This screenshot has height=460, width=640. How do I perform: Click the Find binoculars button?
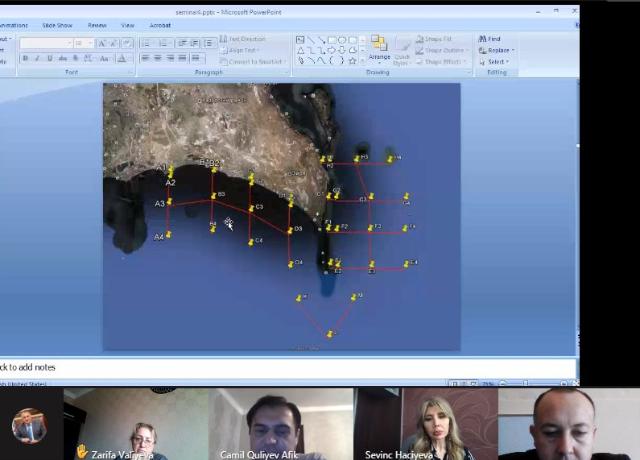click(489, 39)
